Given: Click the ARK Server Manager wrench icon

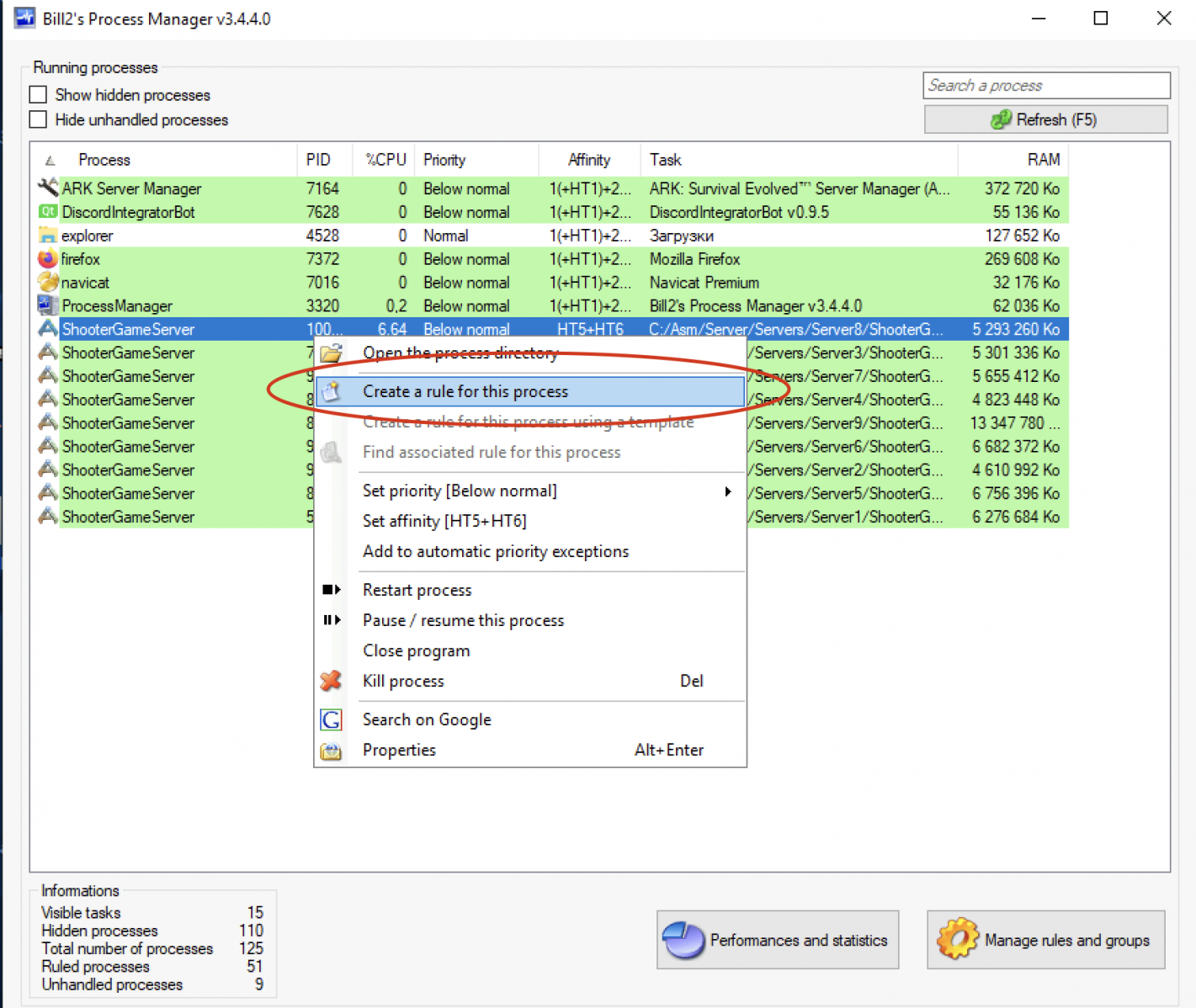Looking at the screenshot, I should pos(47,188).
